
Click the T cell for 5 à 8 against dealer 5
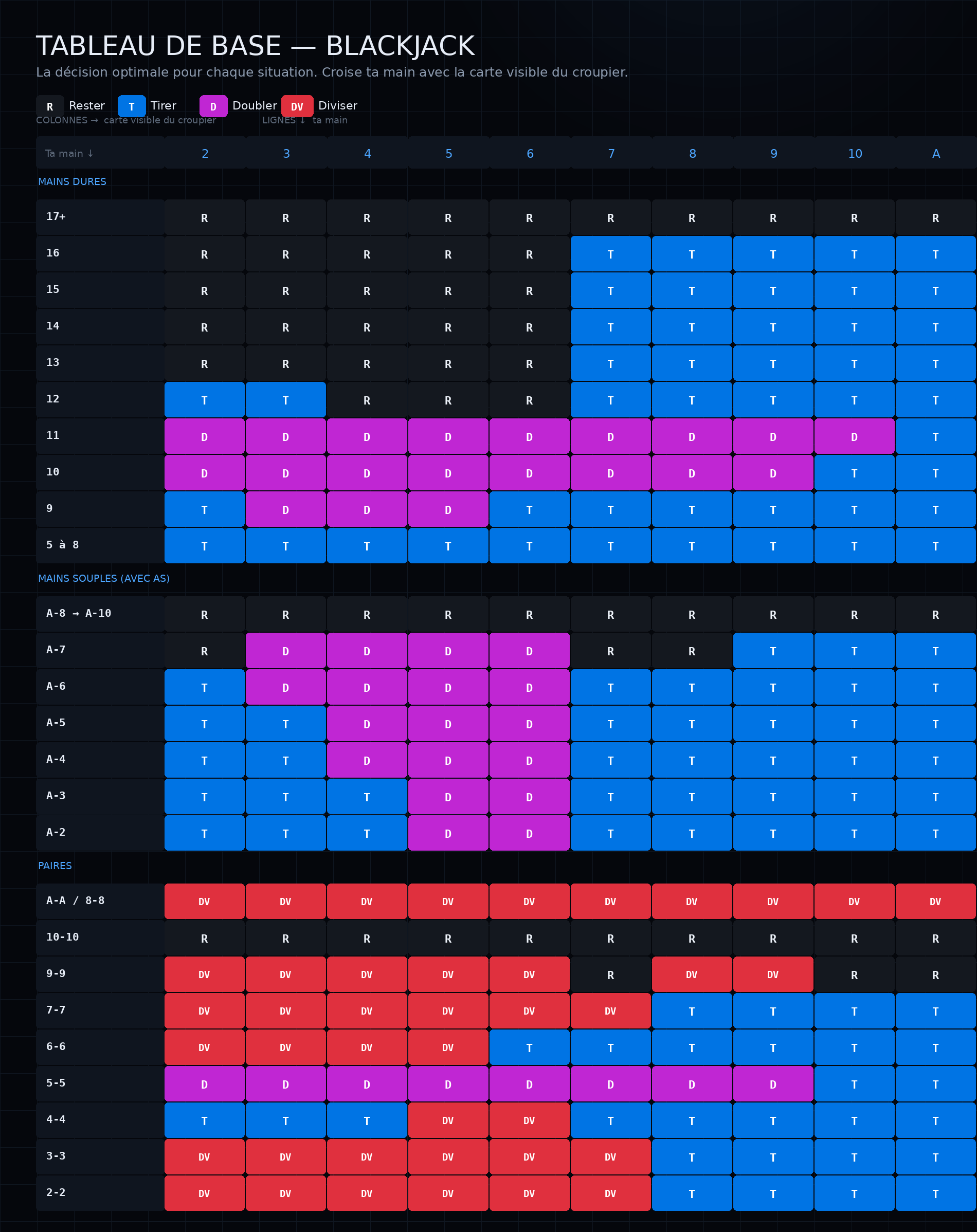[448, 545]
